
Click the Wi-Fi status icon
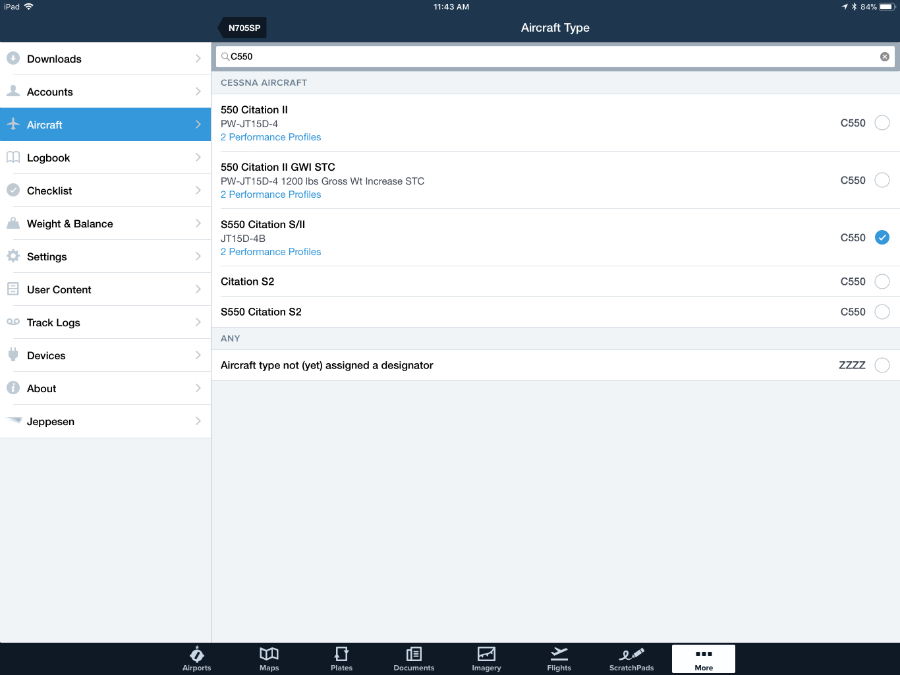[x=29, y=6]
